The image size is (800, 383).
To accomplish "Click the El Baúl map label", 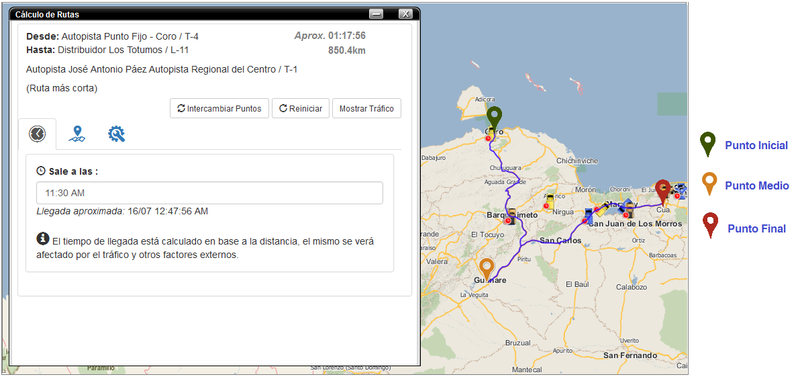I will [578, 284].
